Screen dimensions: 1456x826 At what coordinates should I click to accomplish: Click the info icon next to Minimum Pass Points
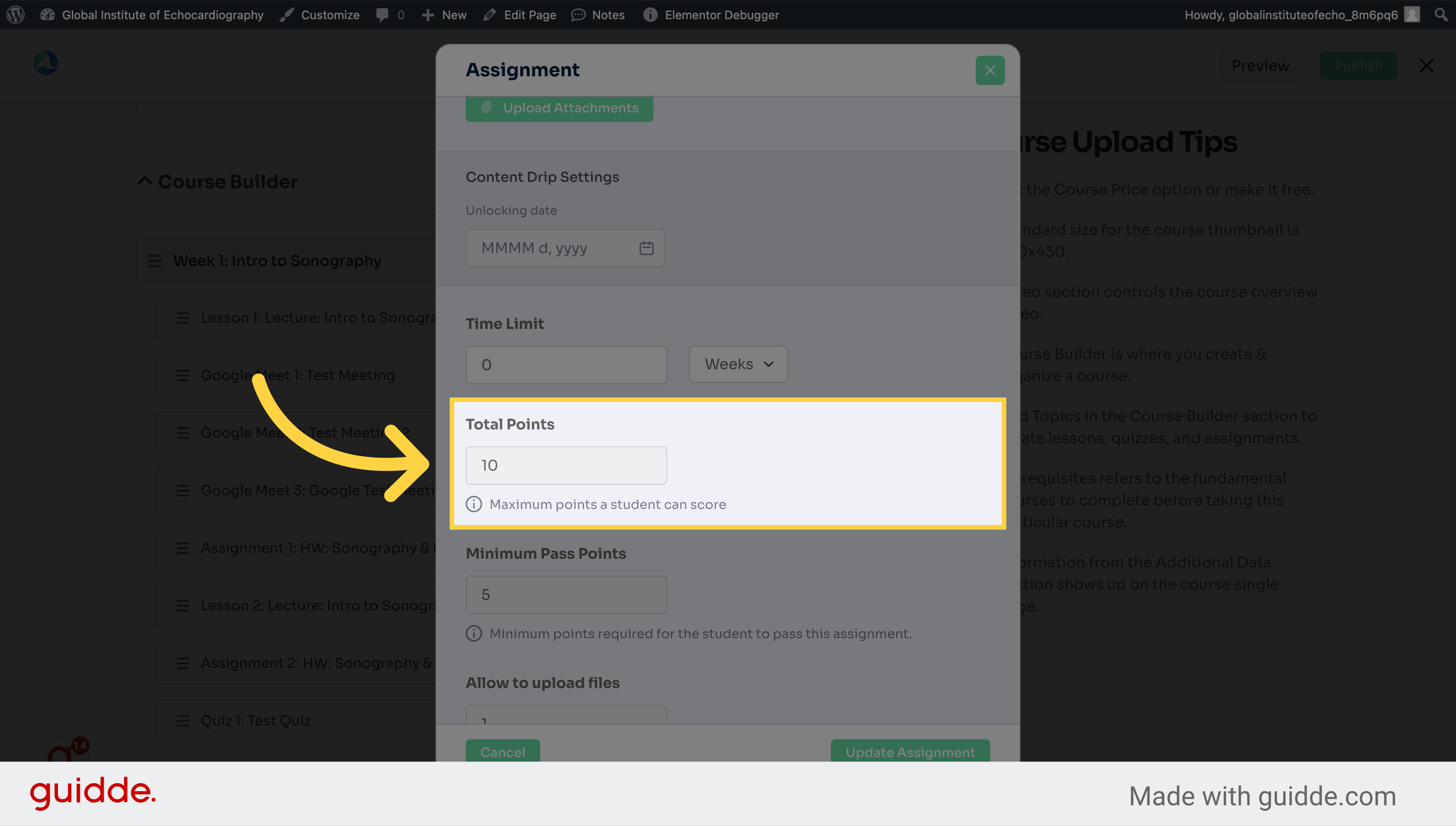coord(473,633)
